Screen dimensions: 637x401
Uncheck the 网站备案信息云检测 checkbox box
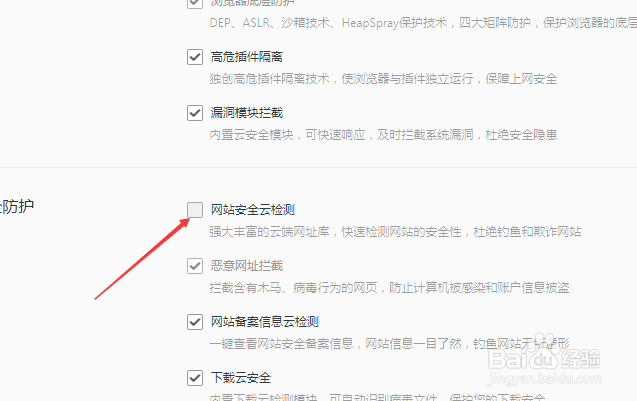pyautogui.click(x=195, y=322)
